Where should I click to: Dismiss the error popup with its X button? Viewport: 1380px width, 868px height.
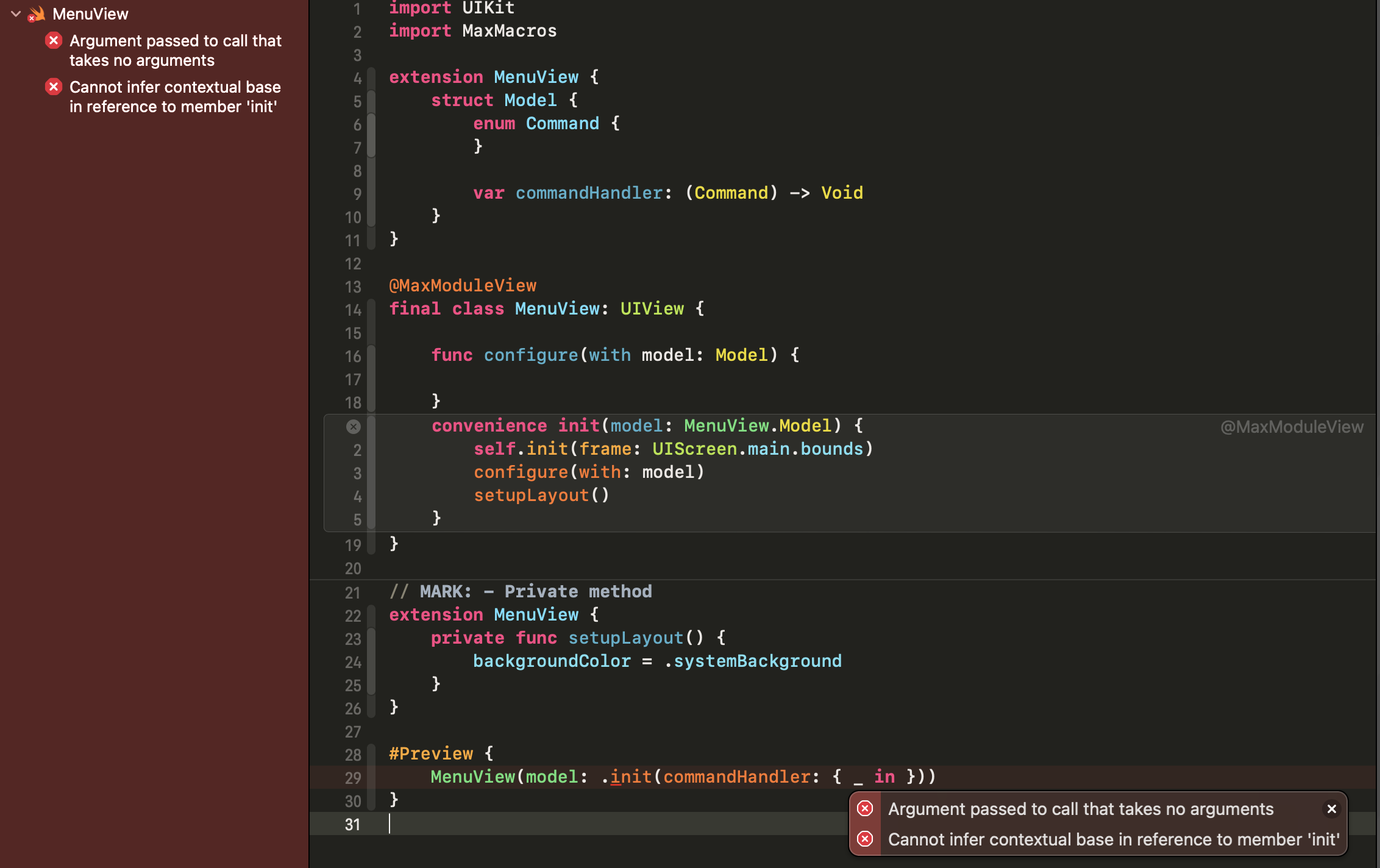pos(1331,809)
